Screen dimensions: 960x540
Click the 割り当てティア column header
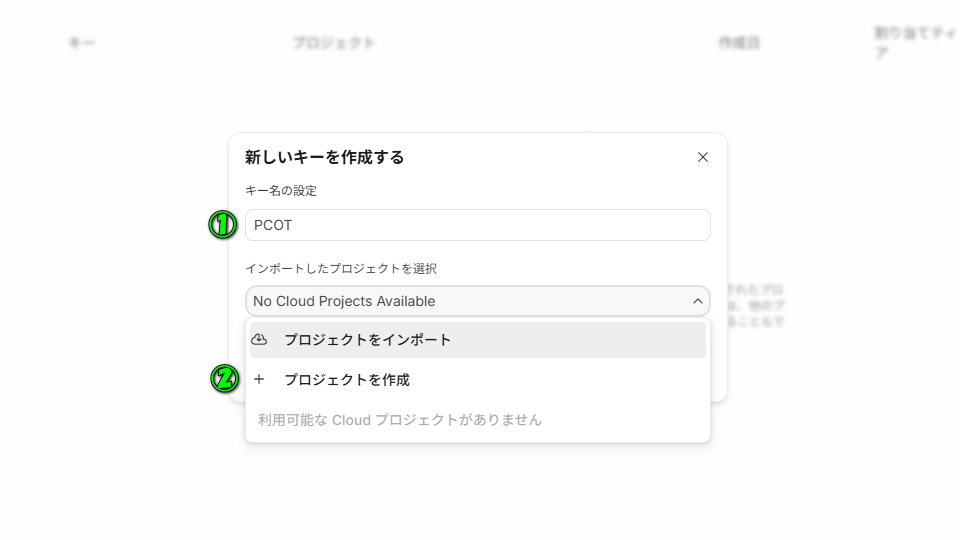[914, 42]
